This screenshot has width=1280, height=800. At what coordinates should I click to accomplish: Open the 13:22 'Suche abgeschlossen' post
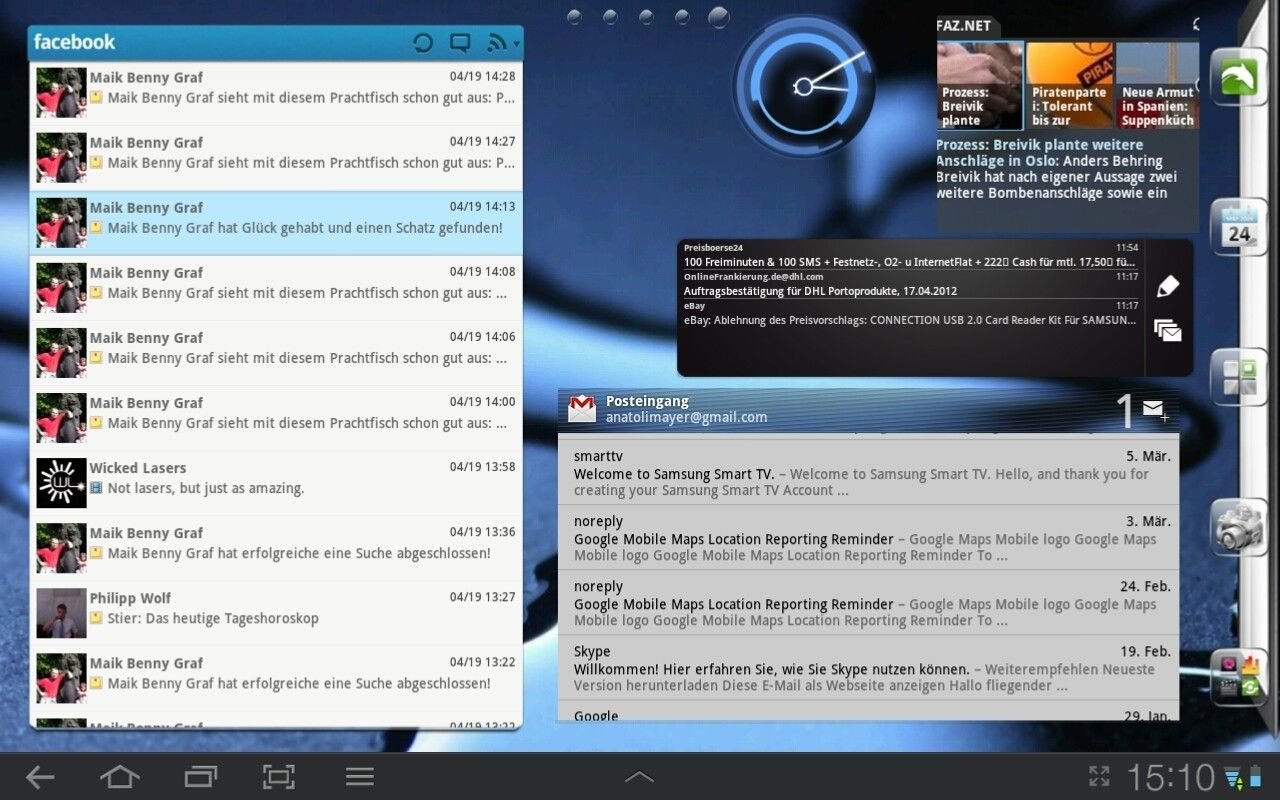276,678
